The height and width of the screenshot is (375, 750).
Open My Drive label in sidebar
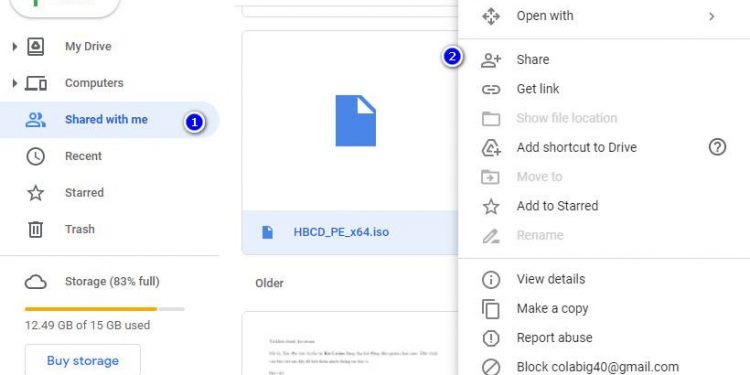88,46
